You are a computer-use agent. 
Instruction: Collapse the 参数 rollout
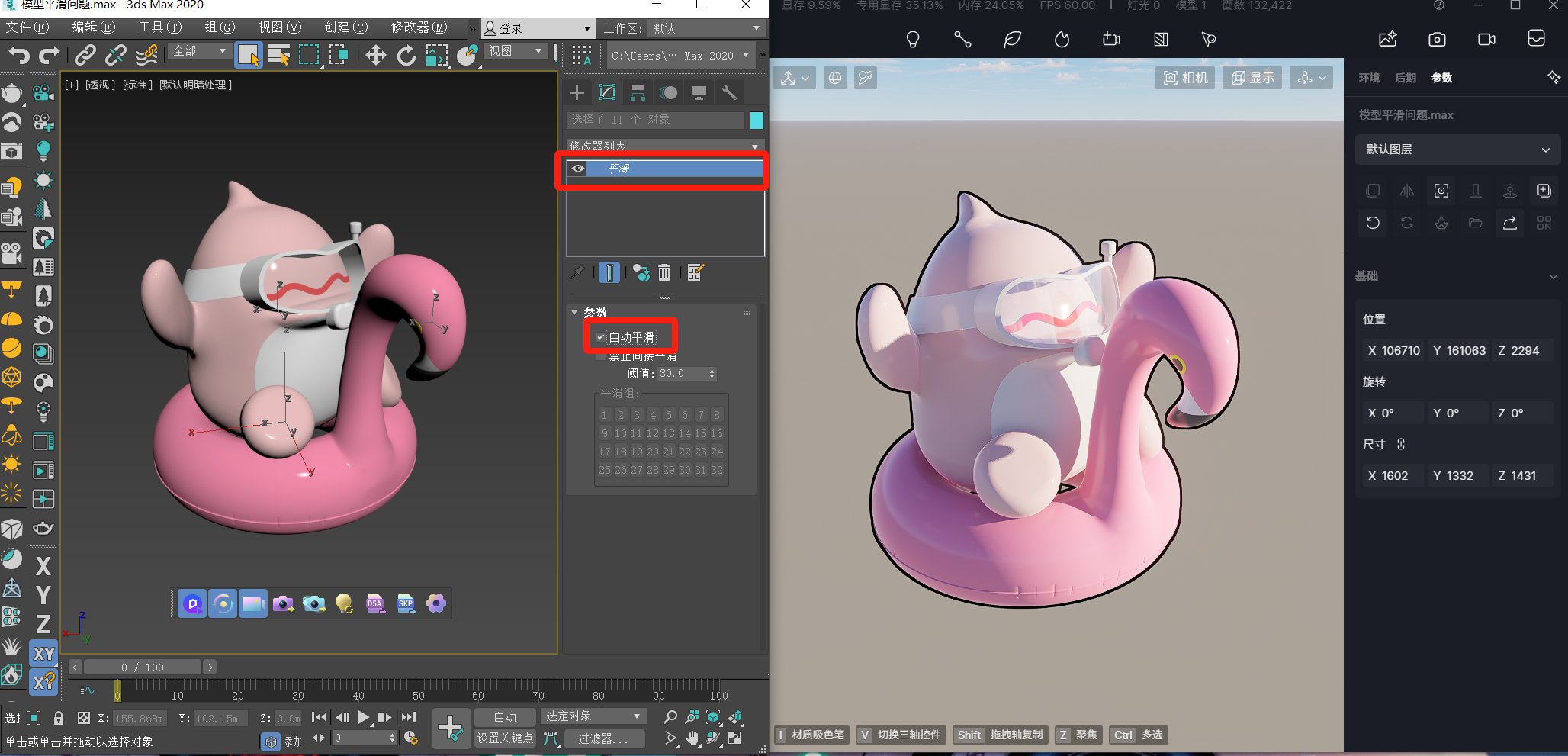pos(574,313)
